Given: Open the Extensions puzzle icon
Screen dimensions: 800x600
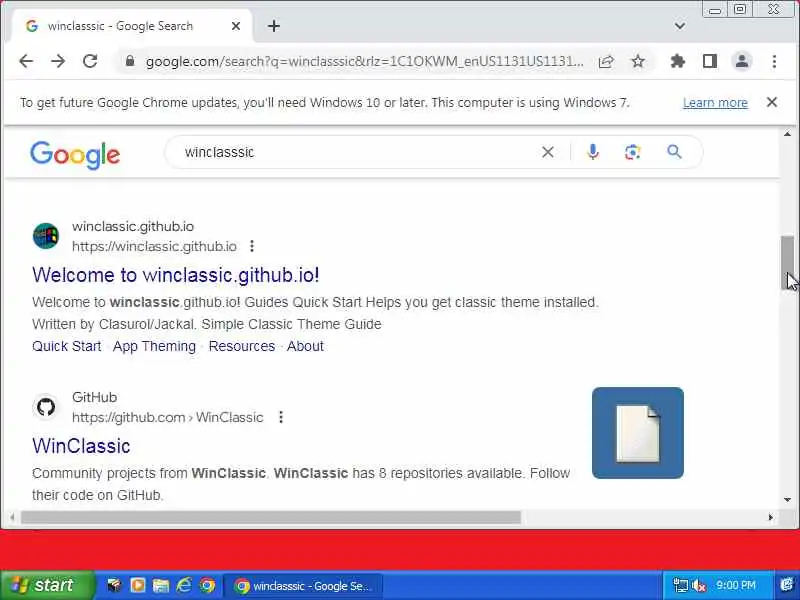Looking at the screenshot, I should pyautogui.click(x=678, y=62).
